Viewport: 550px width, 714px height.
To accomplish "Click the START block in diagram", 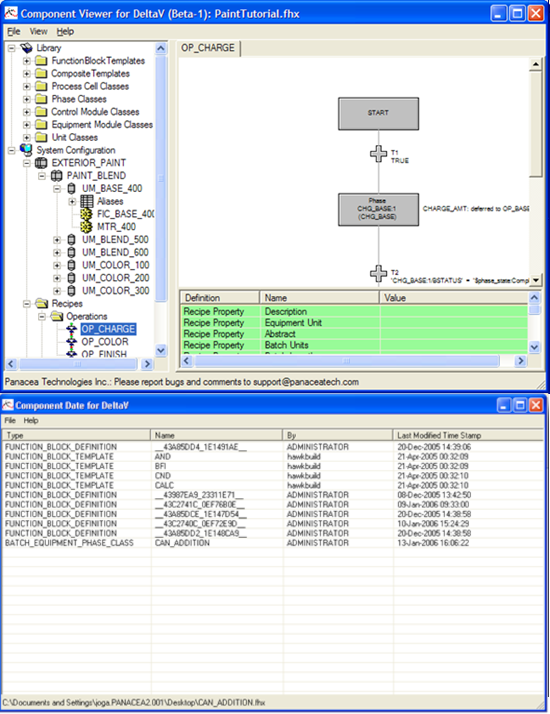I will click(x=378, y=113).
